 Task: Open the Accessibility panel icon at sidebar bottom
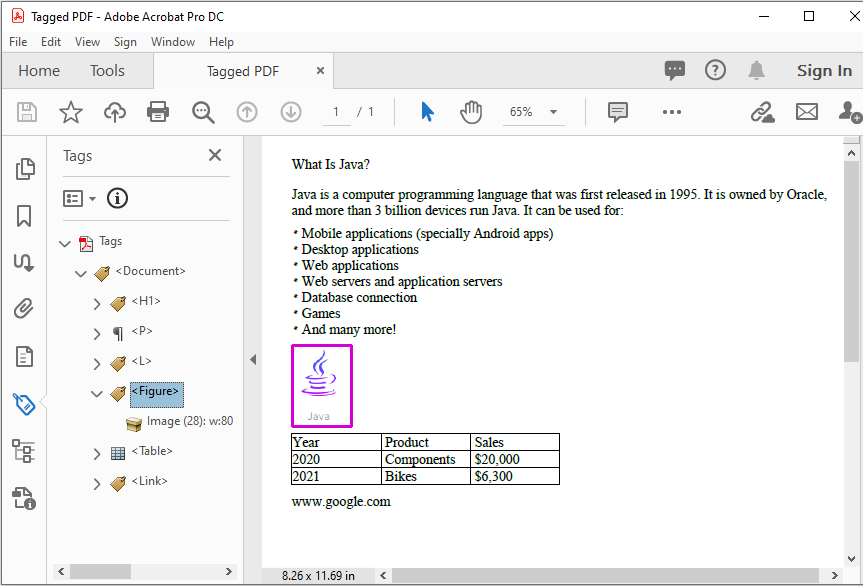click(25, 498)
